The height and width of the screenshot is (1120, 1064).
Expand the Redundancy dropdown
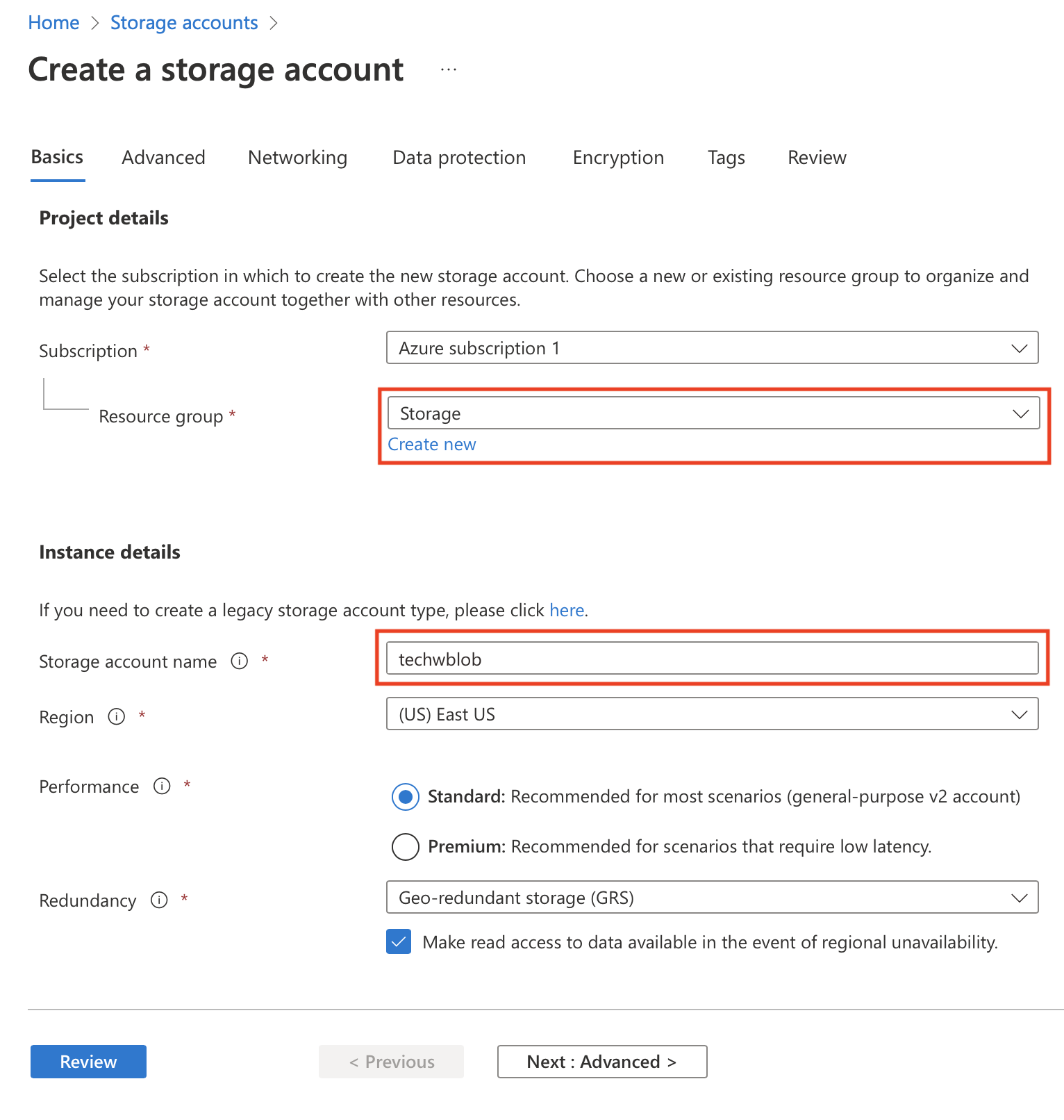tap(712, 898)
